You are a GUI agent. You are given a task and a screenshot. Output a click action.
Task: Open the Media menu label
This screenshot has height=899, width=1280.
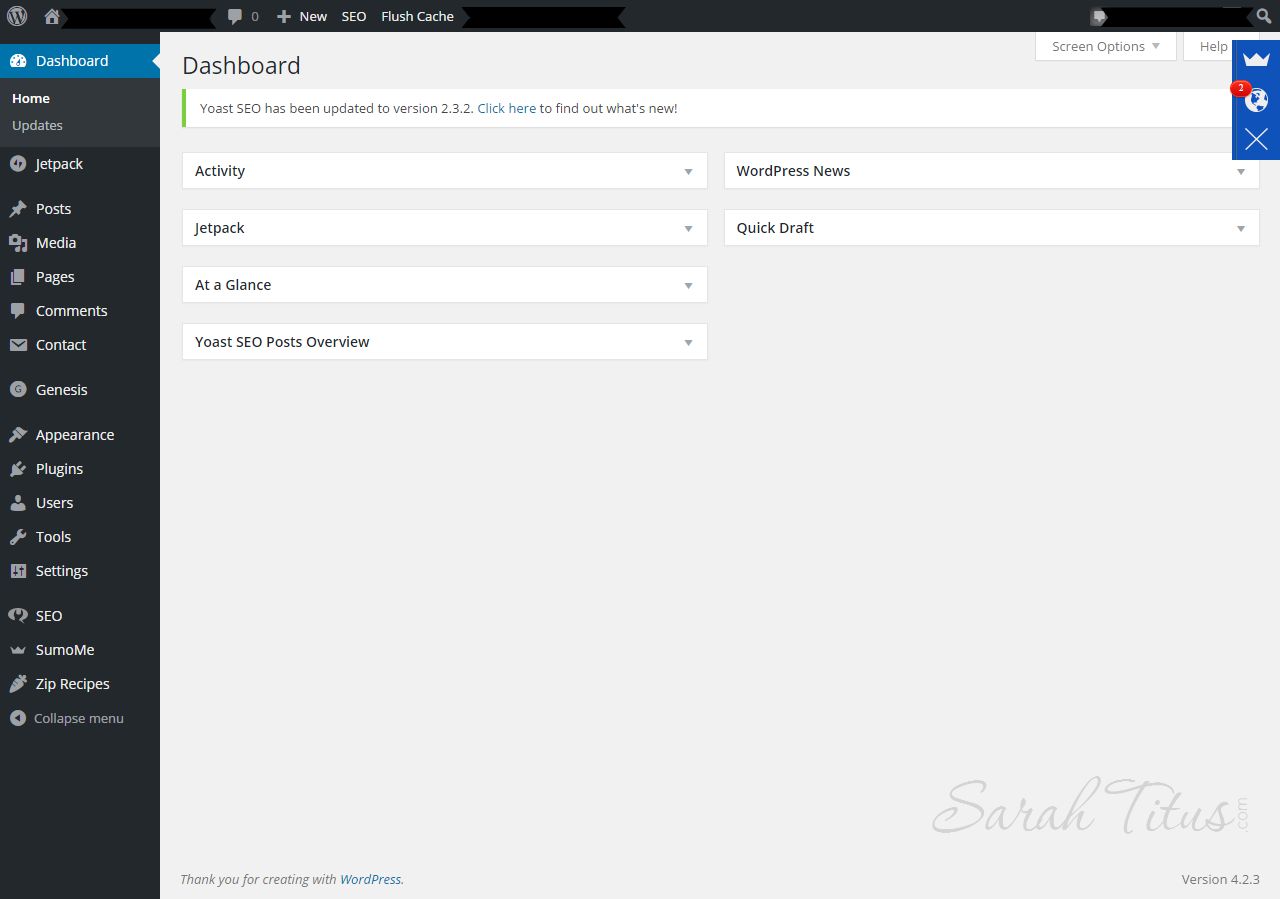pyautogui.click(x=56, y=243)
